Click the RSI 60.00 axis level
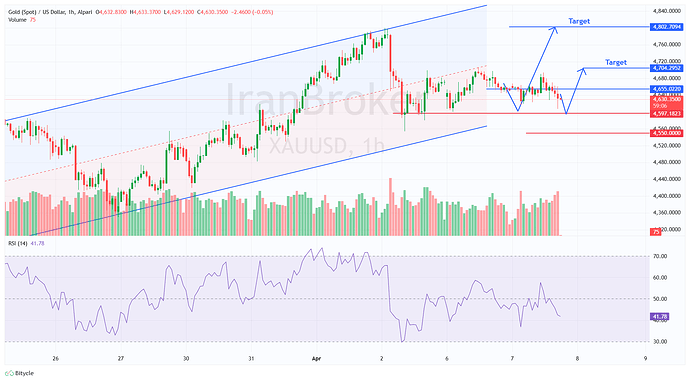Image resolution: width=690 pixels, height=381 pixels. 661,278
